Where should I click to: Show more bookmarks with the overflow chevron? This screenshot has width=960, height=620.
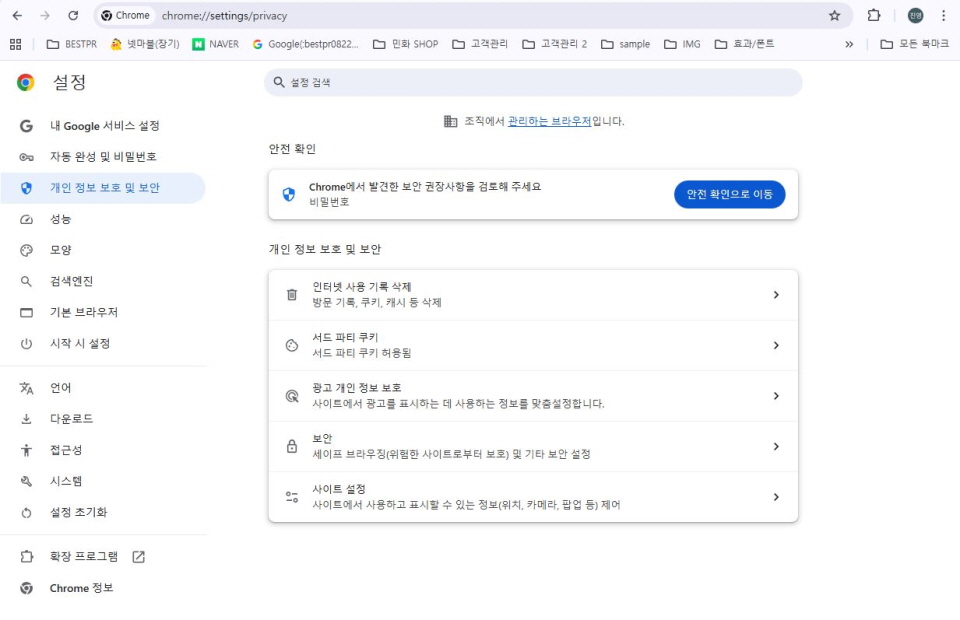point(849,44)
